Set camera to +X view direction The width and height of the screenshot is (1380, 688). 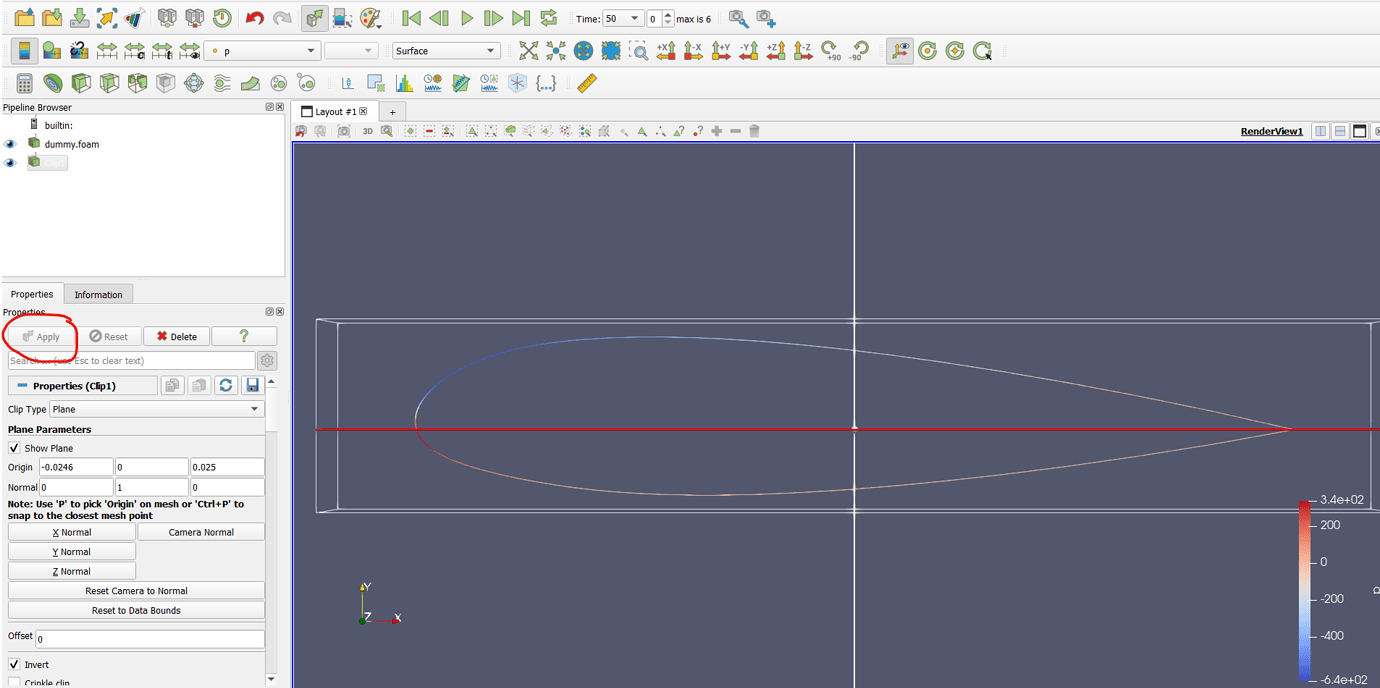pos(666,50)
